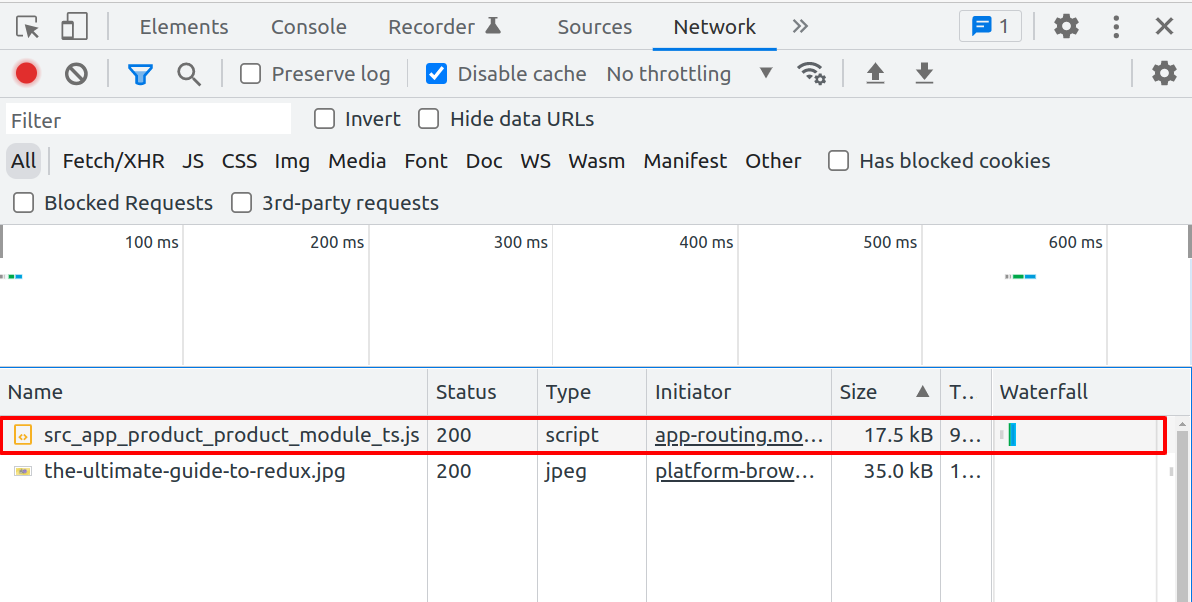Import HAR file with upload arrow
This screenshot has height=602, width=1192.
pos(875,74)
